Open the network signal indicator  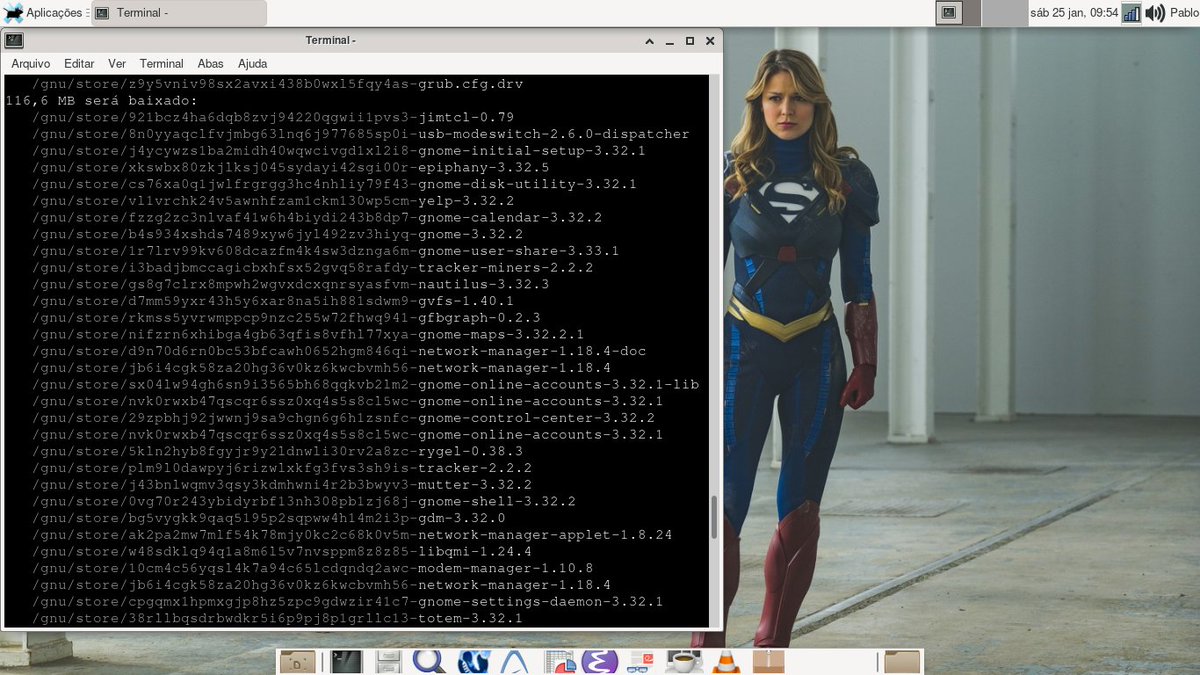(x=1131, y=13)
